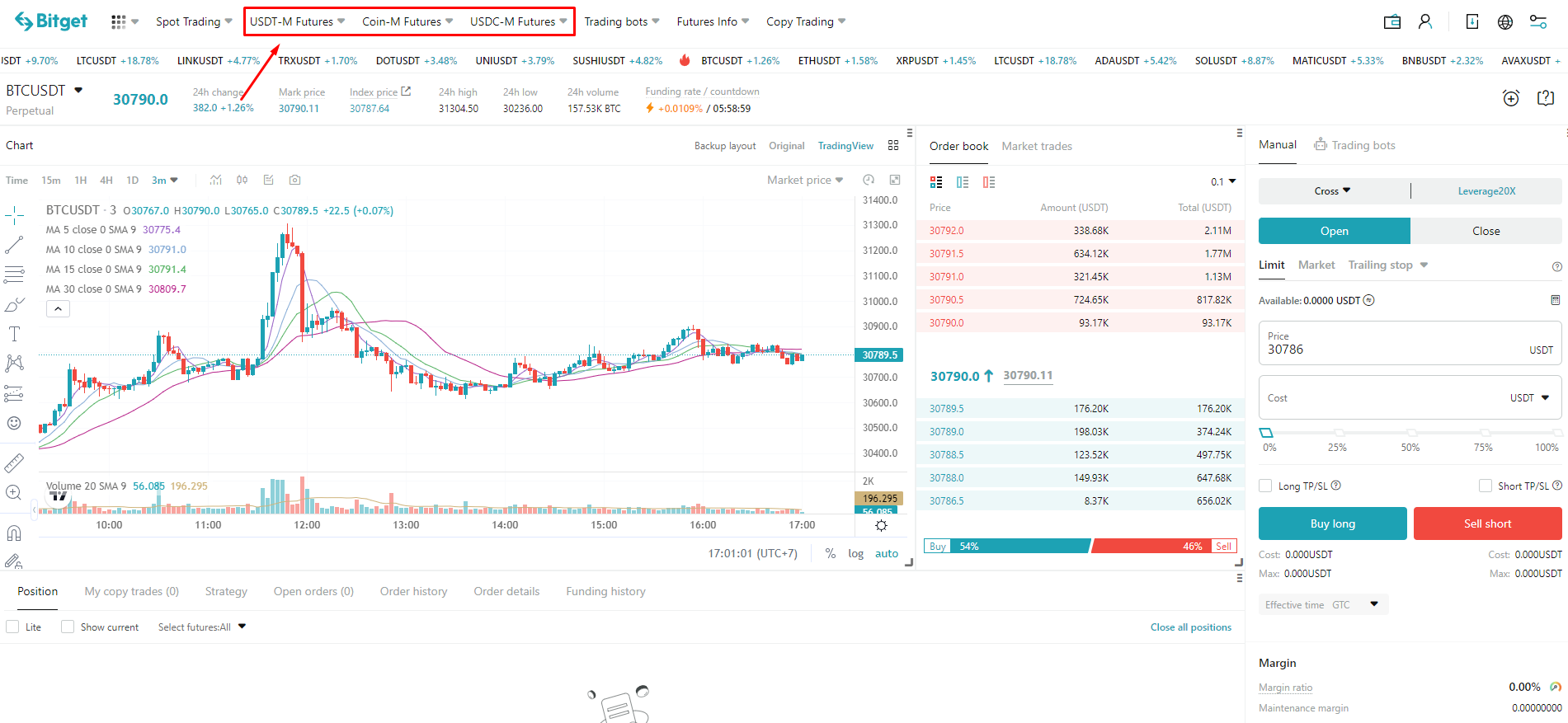The image size is (1568, 723).
Task: Open the Cost USDT unit dropdown
Action: 1530,397
